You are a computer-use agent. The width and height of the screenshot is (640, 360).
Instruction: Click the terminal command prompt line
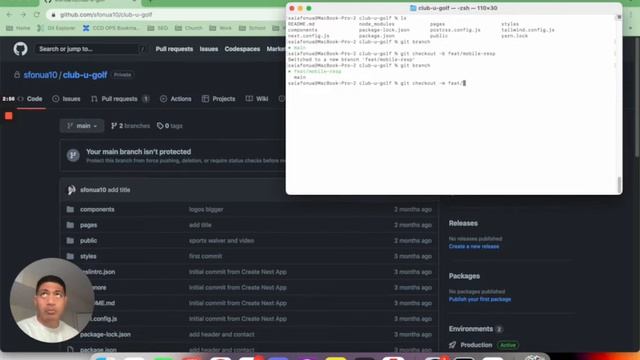[376, 83]
